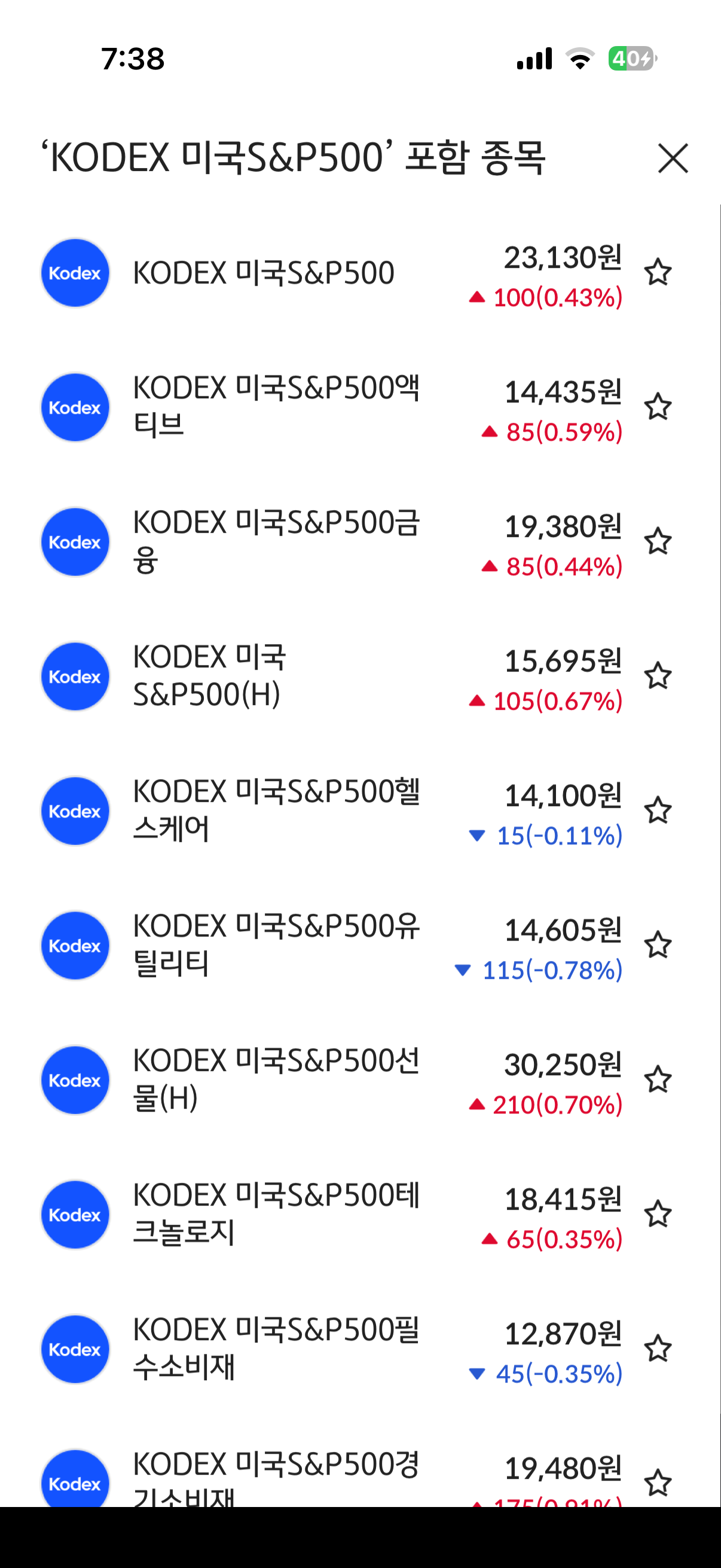
Task: Add KODEX 미국S&P500(H) to favorites
Action: click(657, 676)
